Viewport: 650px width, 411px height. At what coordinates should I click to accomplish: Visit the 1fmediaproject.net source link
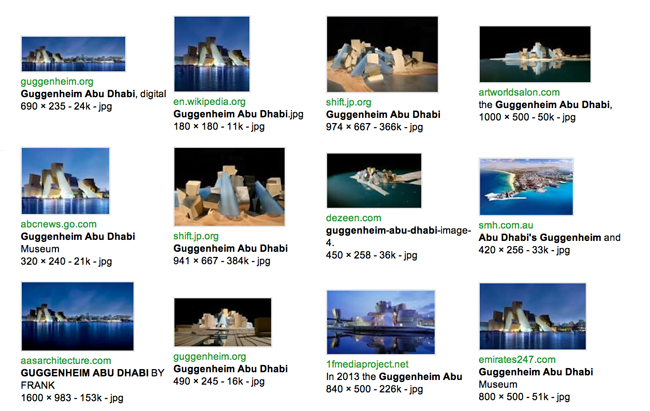(368, 365)
